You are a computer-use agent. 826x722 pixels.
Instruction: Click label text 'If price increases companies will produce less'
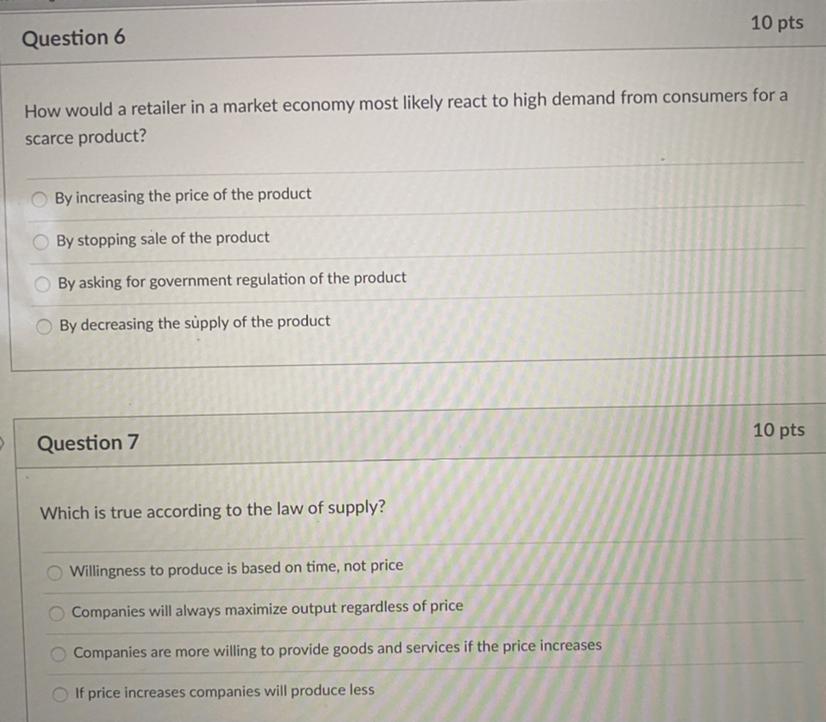[224, 691]
